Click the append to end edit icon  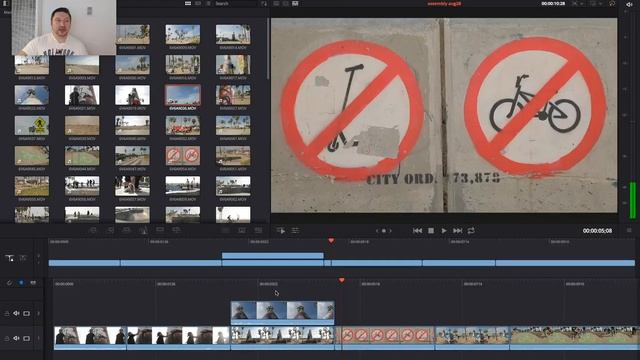coord(110,230)
